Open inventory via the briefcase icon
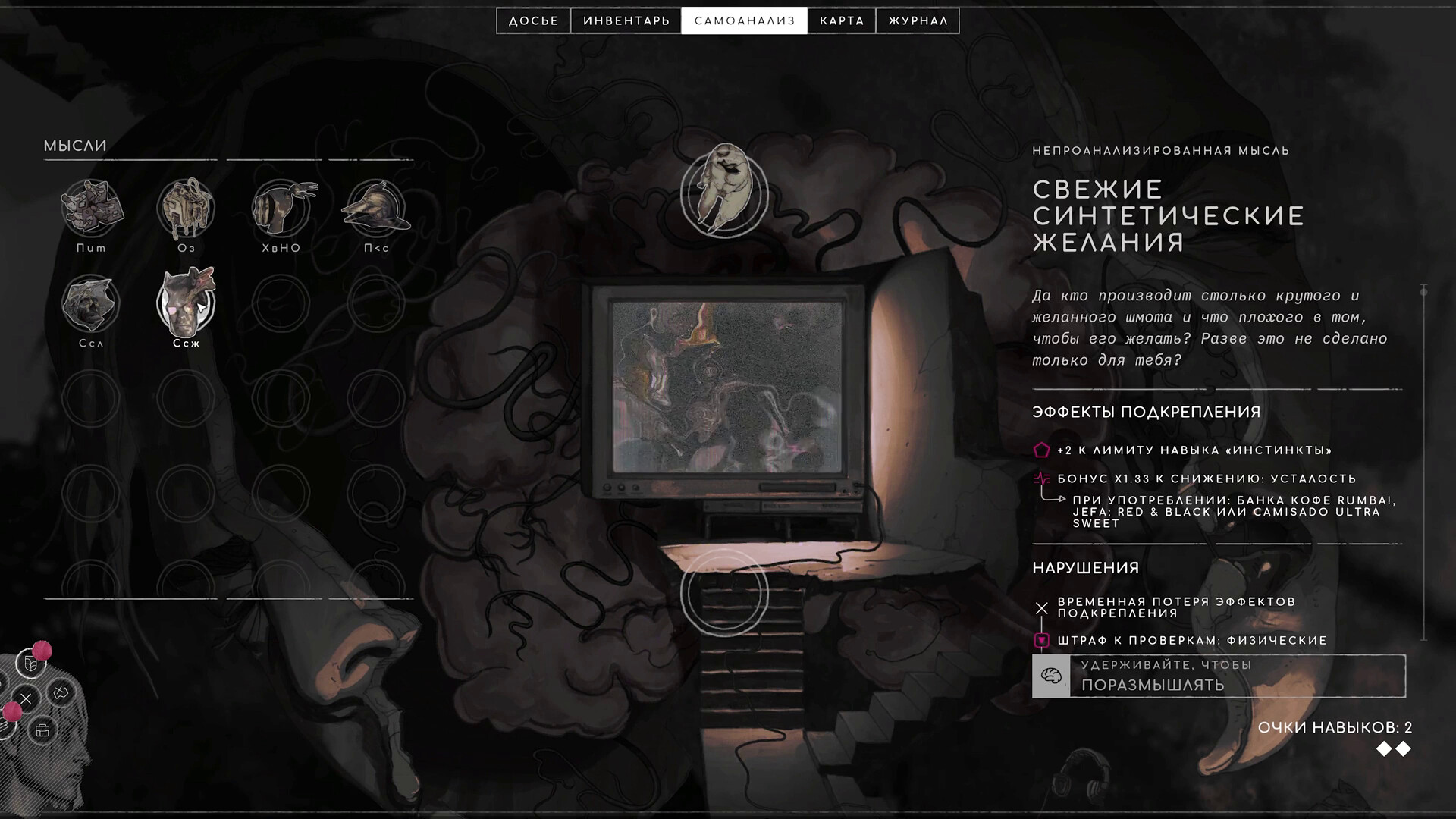This screenshot has width=1456, height=819. click(42, 730)
